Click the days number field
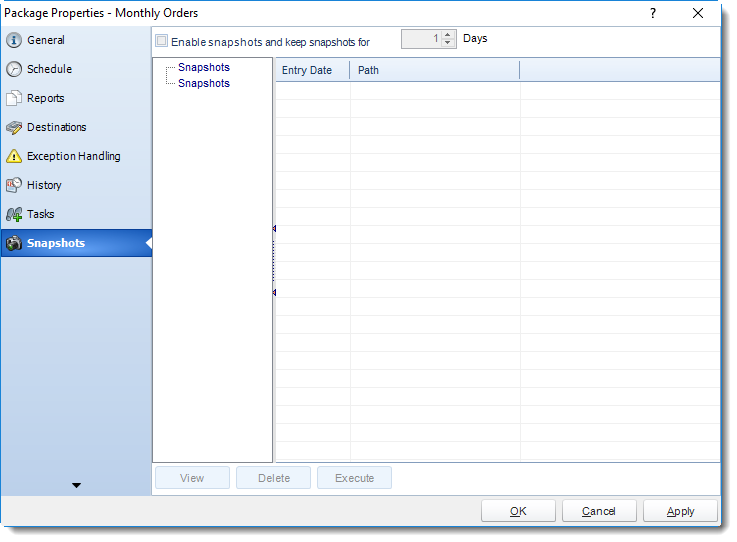The image size is (737, 542). (x=422, y=39)
